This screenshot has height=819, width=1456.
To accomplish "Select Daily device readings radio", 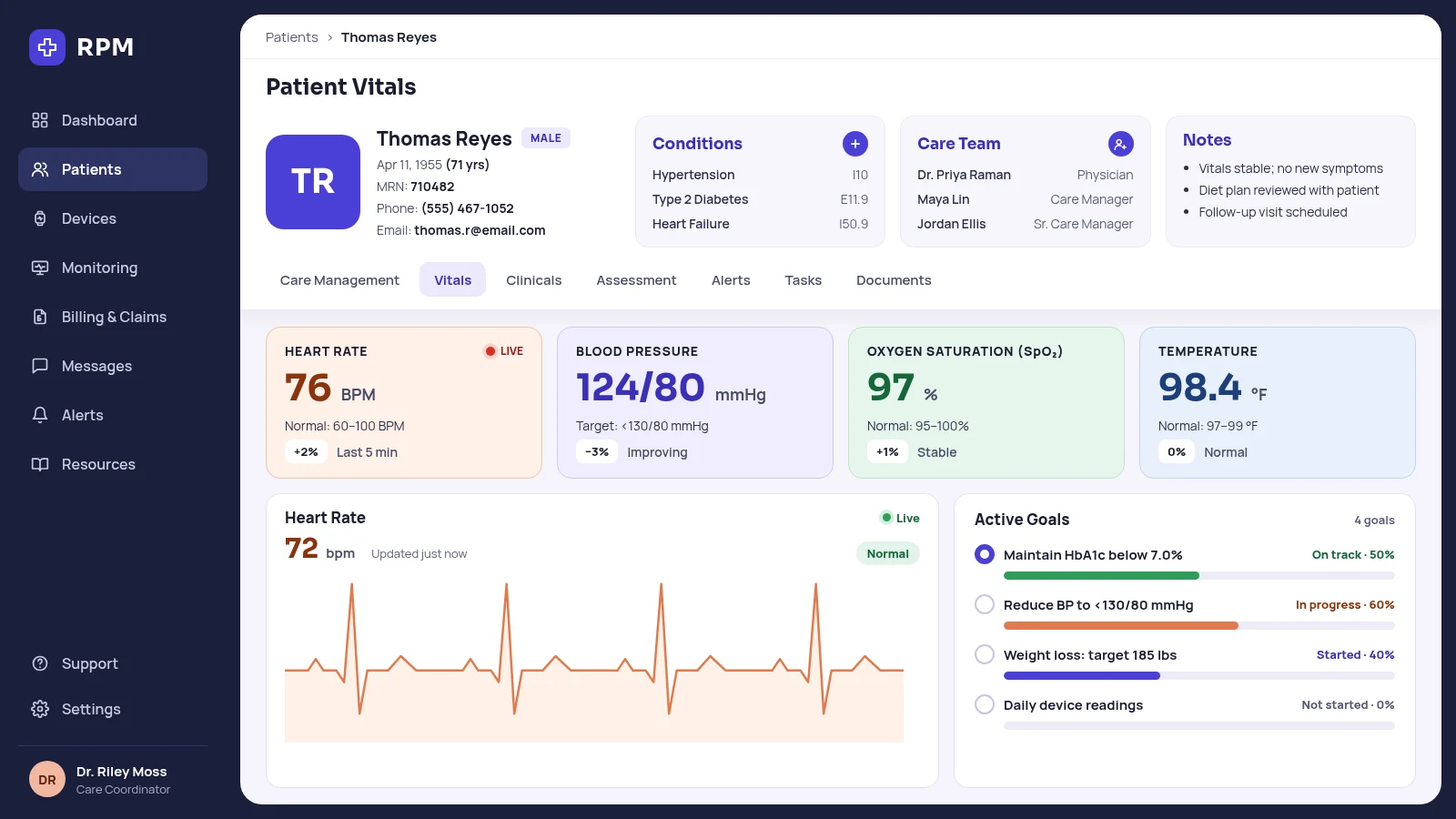I will pos(985,704).
